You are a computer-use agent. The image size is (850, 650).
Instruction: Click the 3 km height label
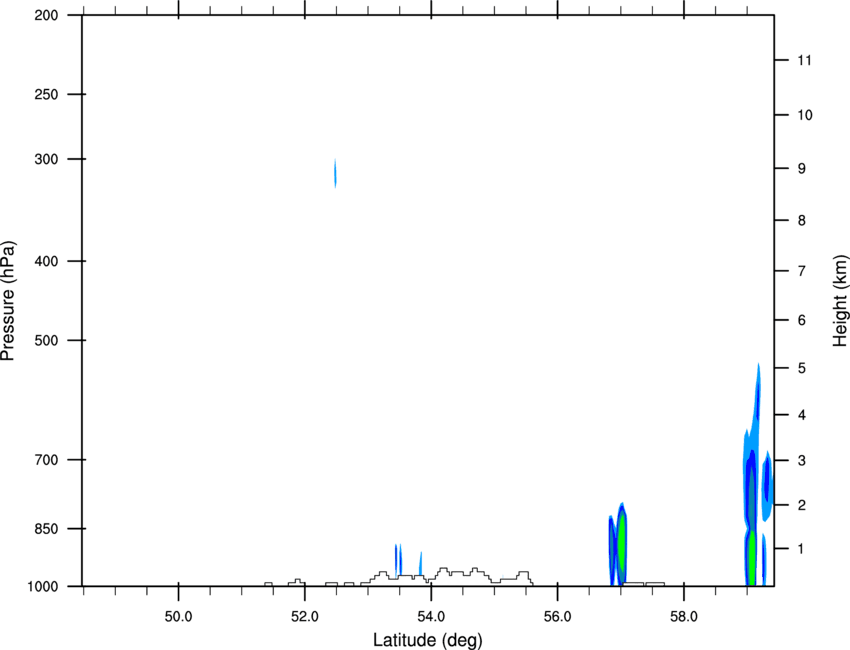click(x=802, y=461)
